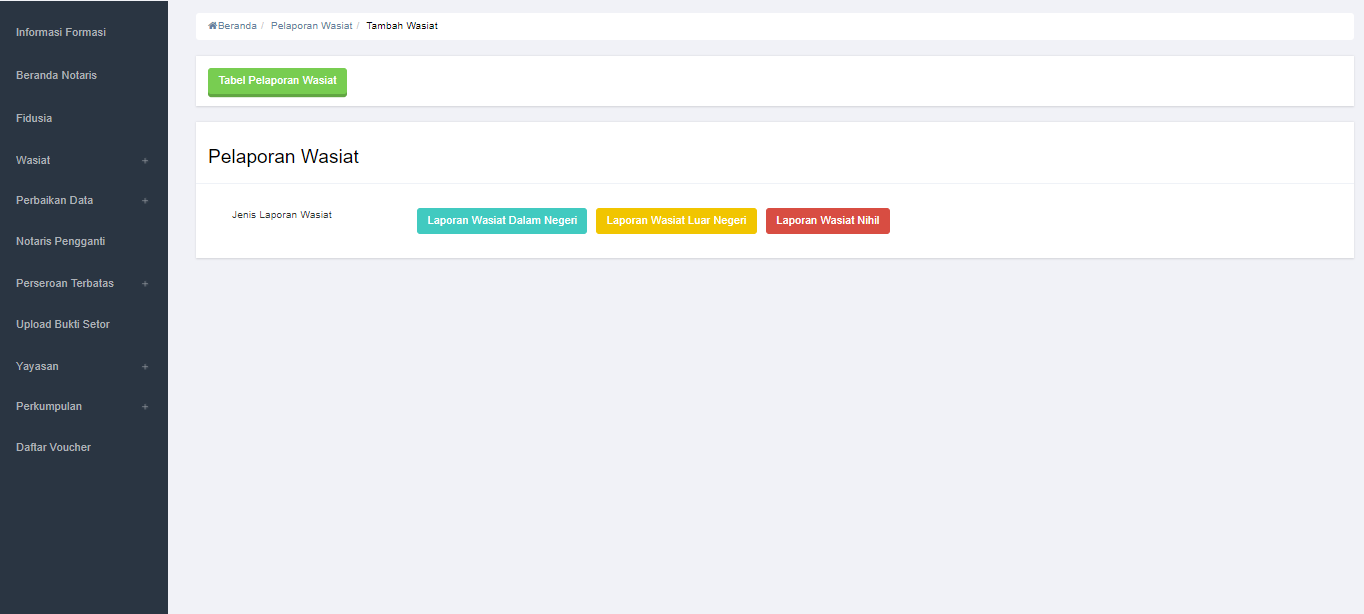Click the Pelaporan Wasiat breadcrumb link
The width and height of the screenshot is (1364, 614).
tap(311, 26)
